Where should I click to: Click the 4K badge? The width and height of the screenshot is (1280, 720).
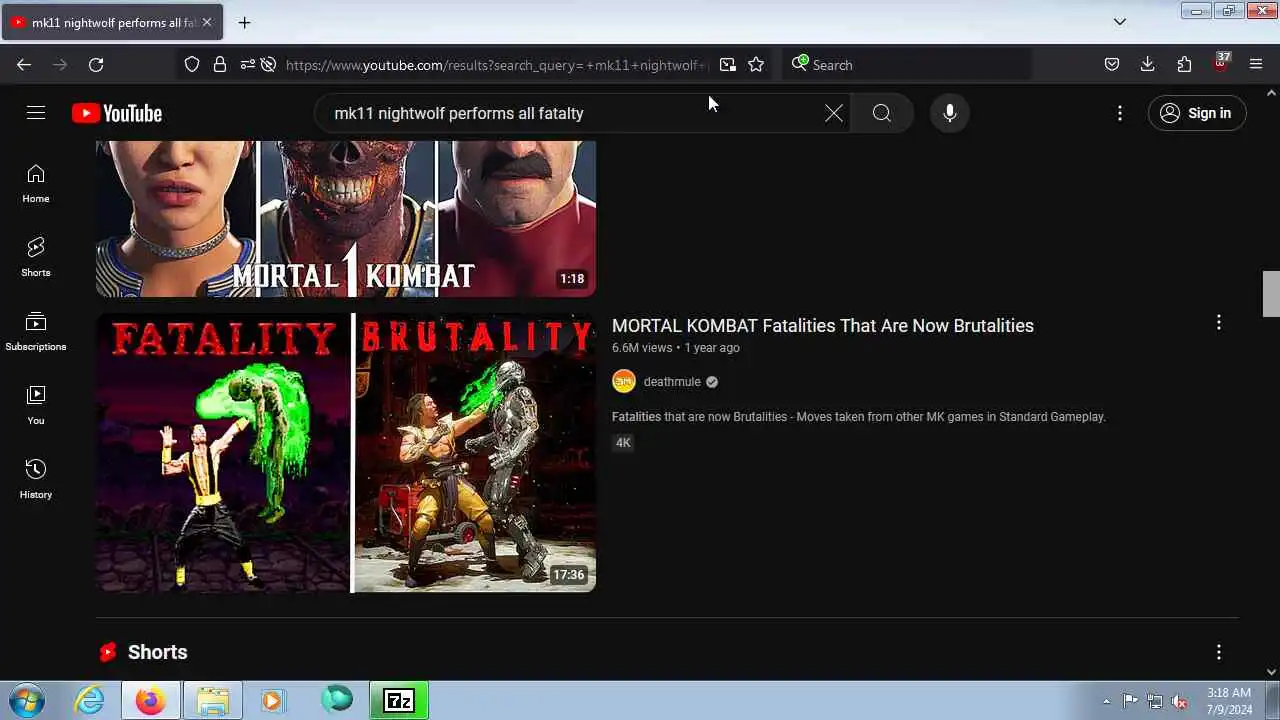point(623,442)
